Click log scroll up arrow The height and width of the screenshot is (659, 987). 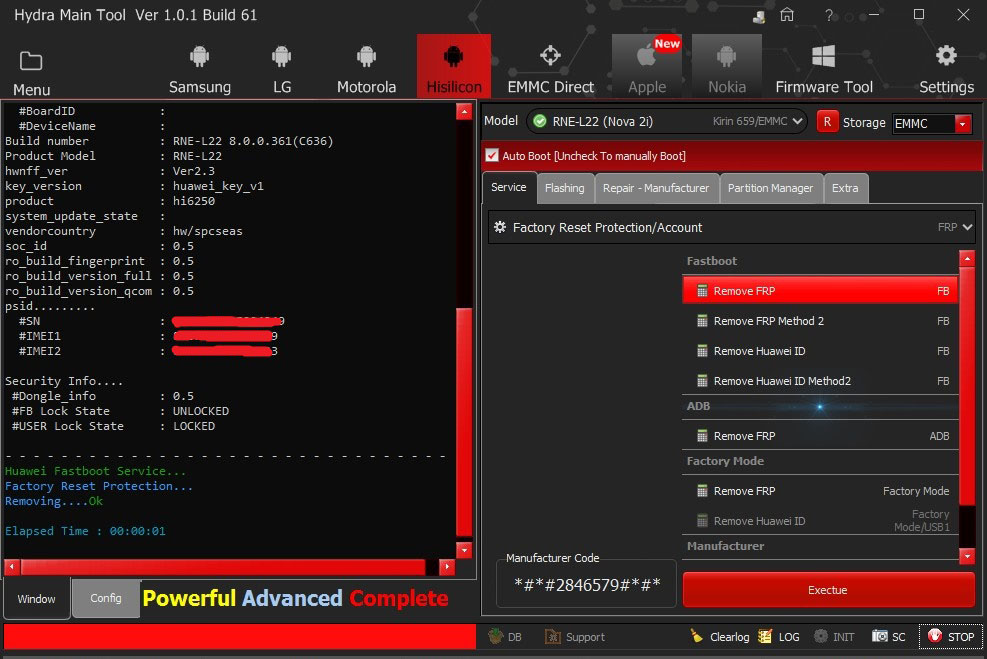point(464,111)
